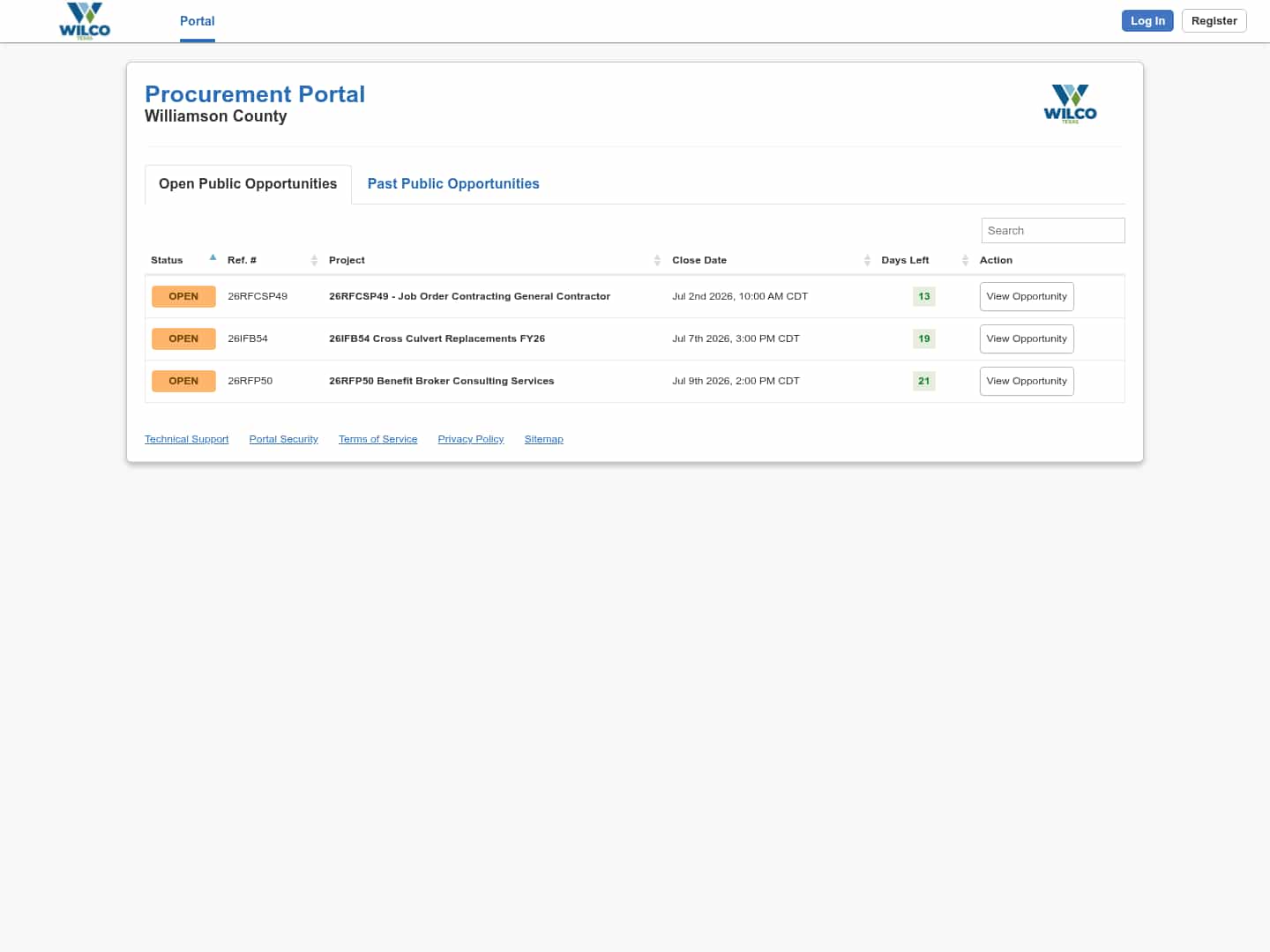
Task: Click reference number cell 26RFCSP49
Action: [258, 297]
